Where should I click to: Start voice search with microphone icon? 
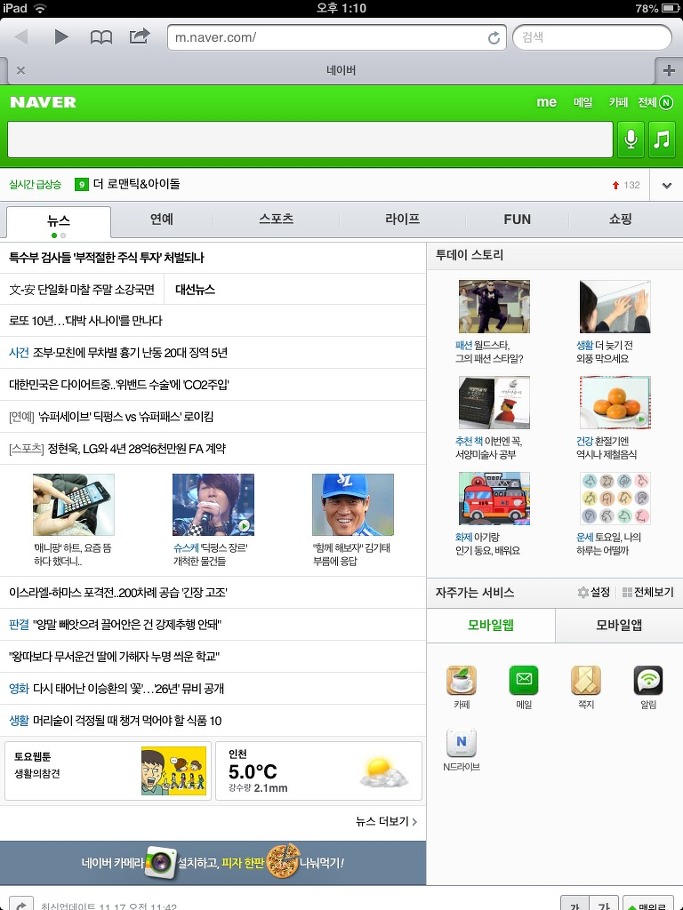click(631, 139)
